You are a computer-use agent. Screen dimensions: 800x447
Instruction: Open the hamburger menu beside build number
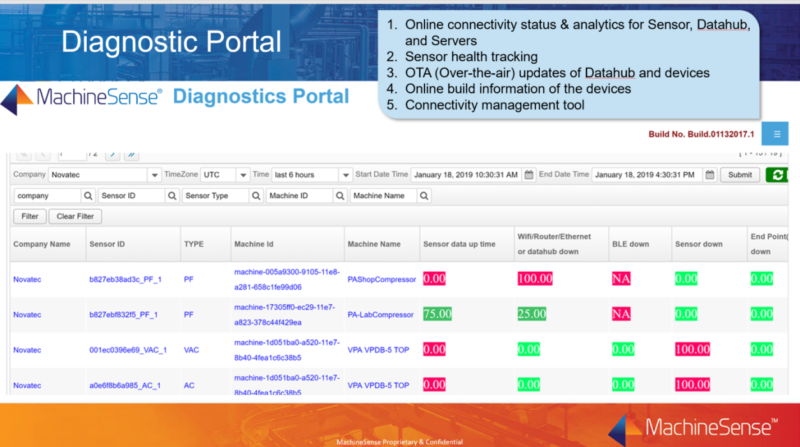(775, 134)
